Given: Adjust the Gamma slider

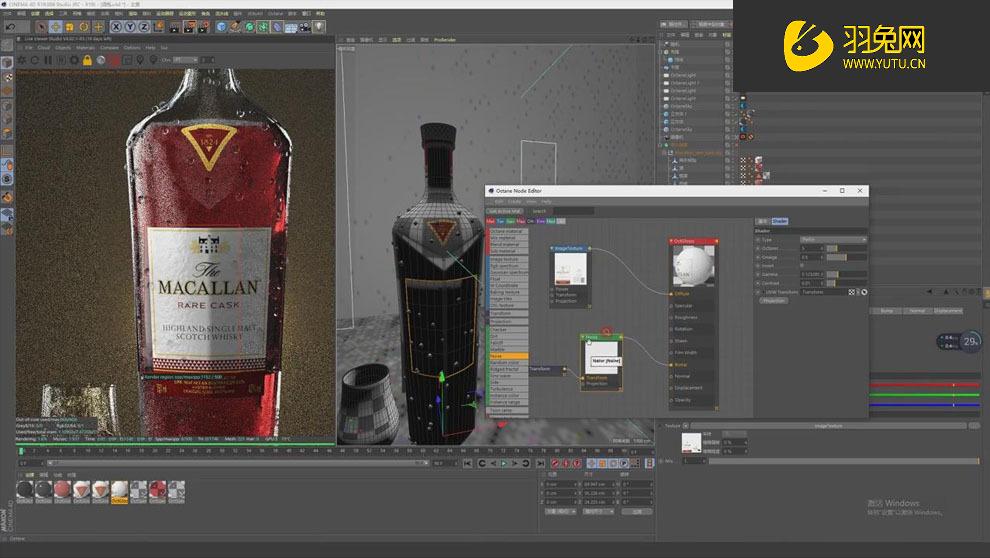Looking at the screenshot, I should pyautogui.click(x=846, y=275).
